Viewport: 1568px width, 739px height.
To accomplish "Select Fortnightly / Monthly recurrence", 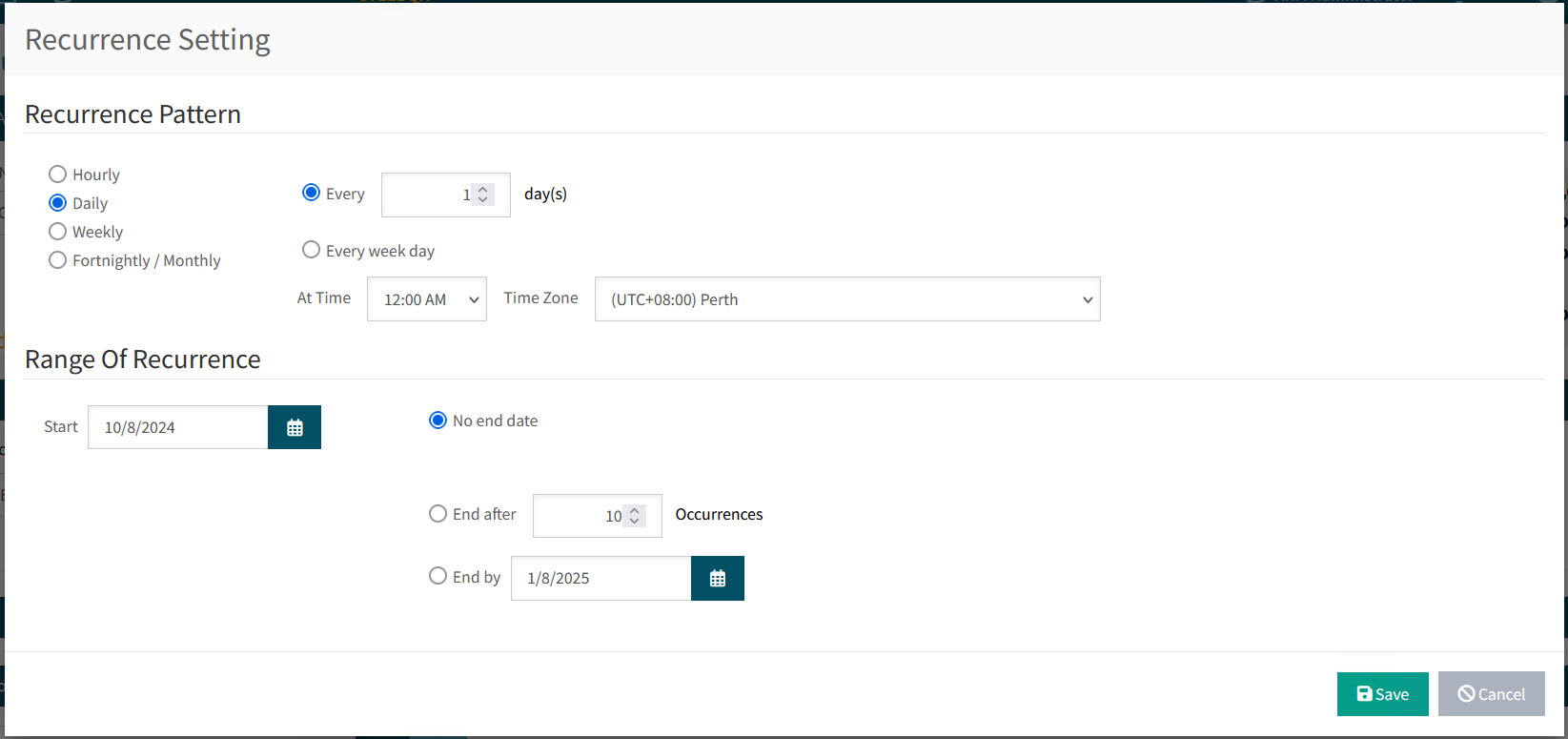I will pos(58,260).
